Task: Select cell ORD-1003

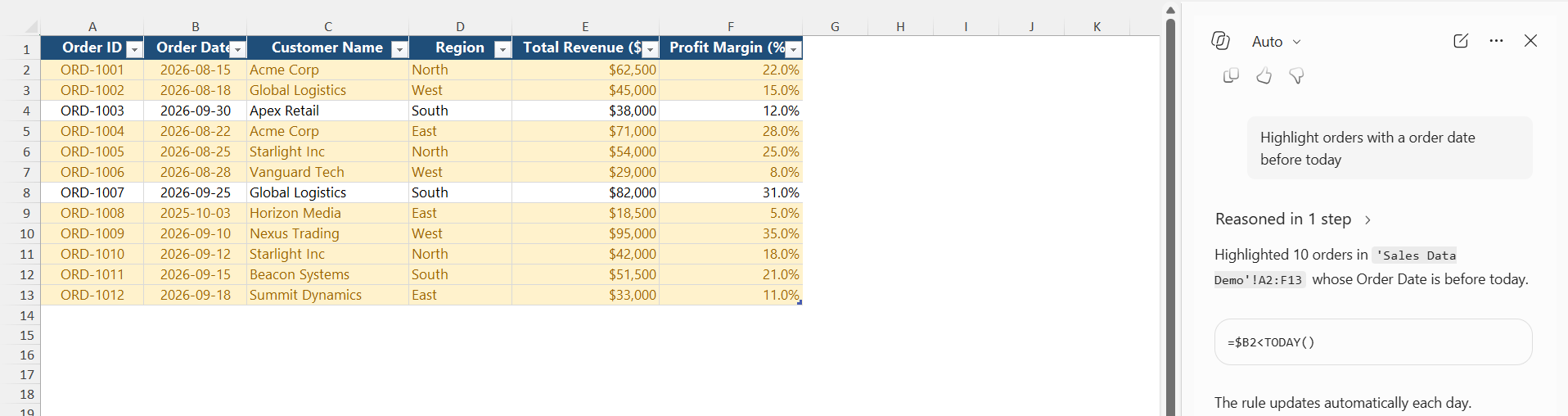Action: point(92,111)
